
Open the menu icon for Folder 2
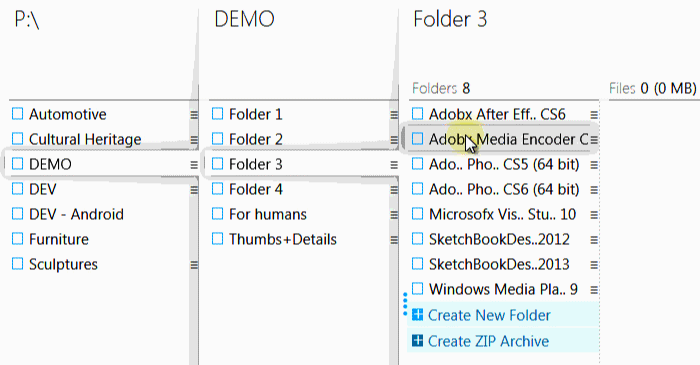[x=394, y=140]
